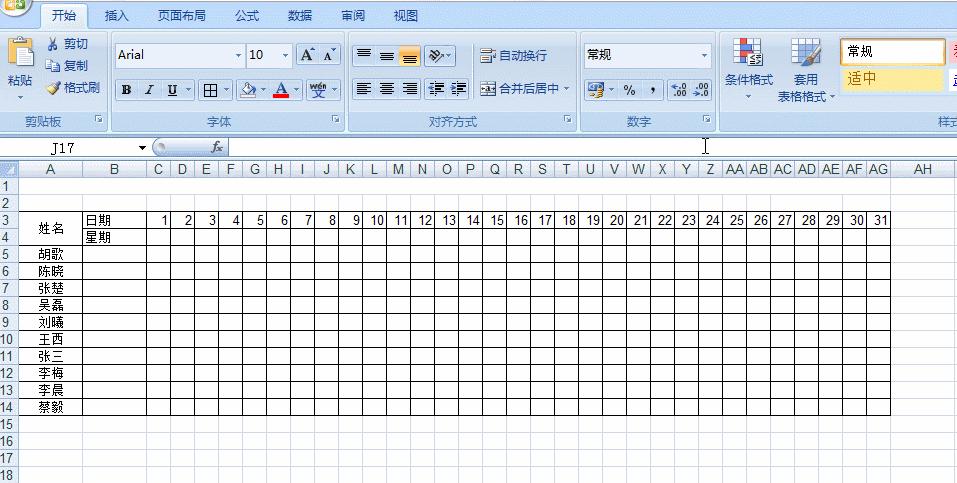
Task: Increase font size with large A button
Action: coord(307,55)
